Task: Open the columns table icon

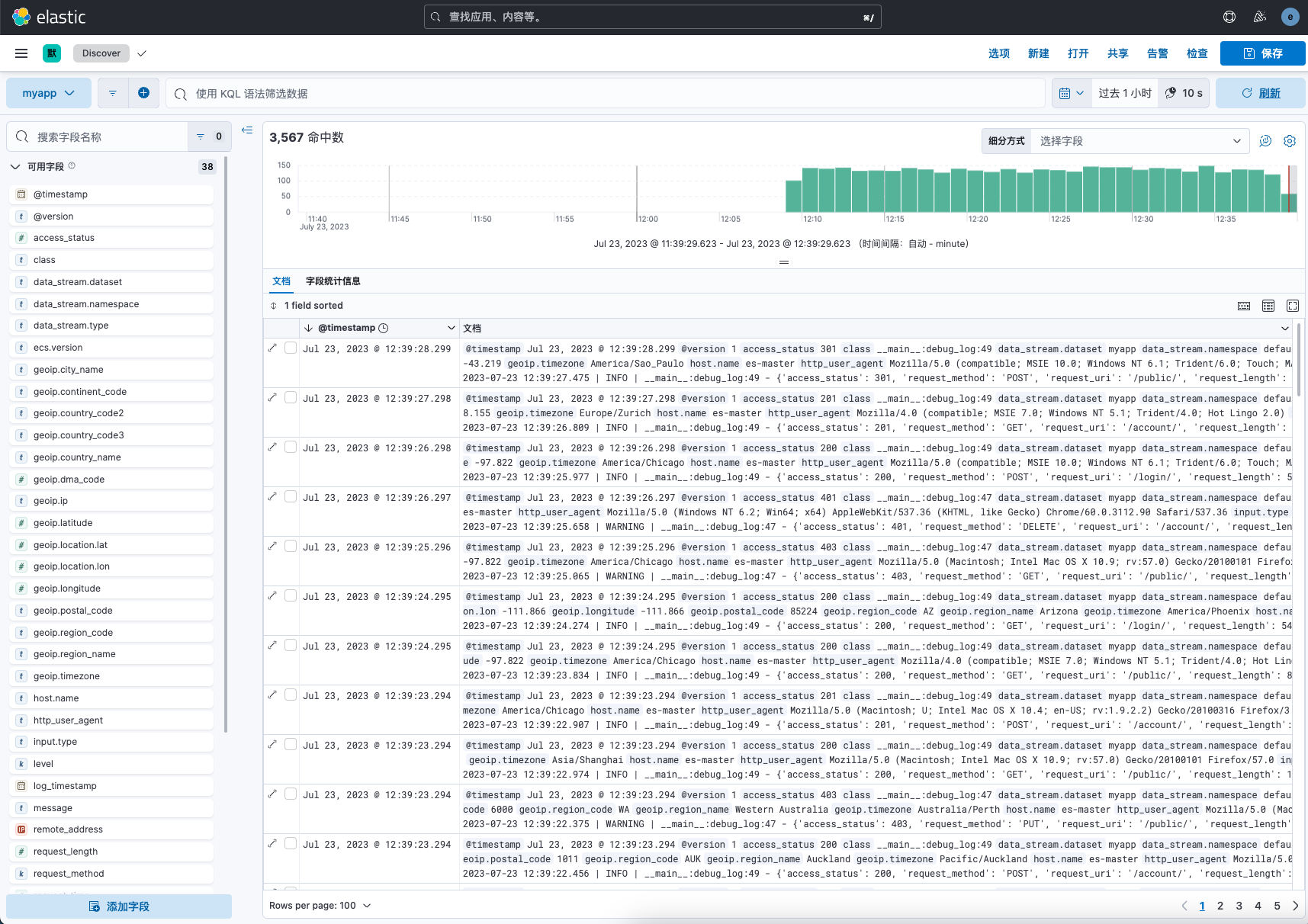Action: click(1268, 306)
